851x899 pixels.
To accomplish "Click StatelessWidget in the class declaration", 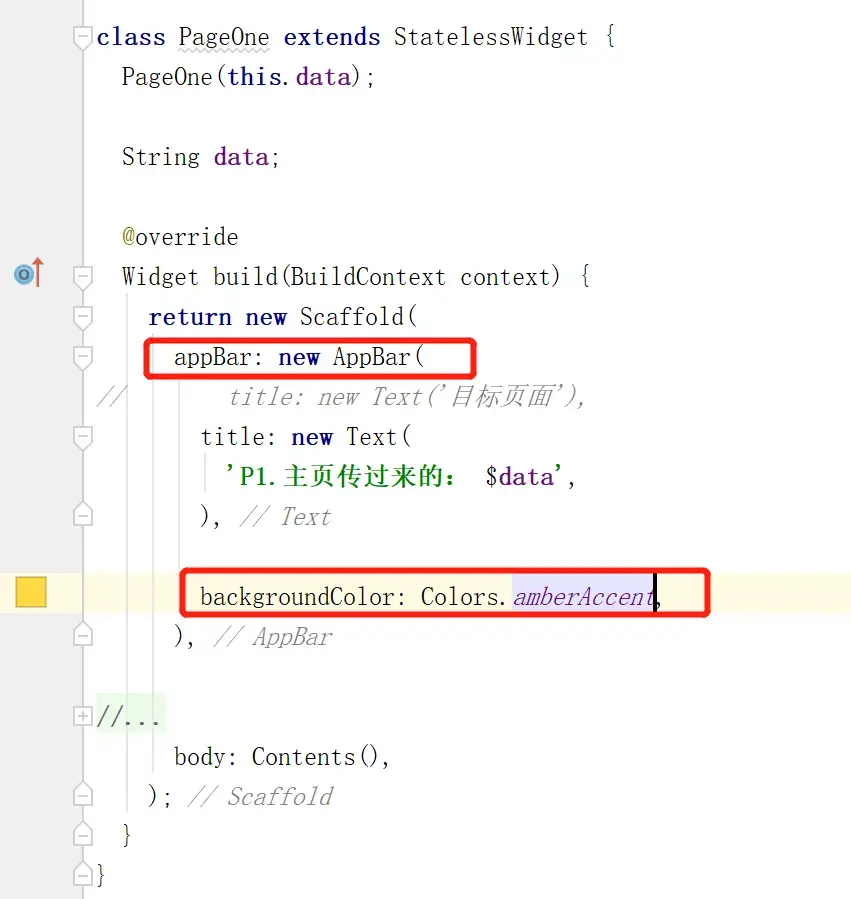I will click(490, 37).
